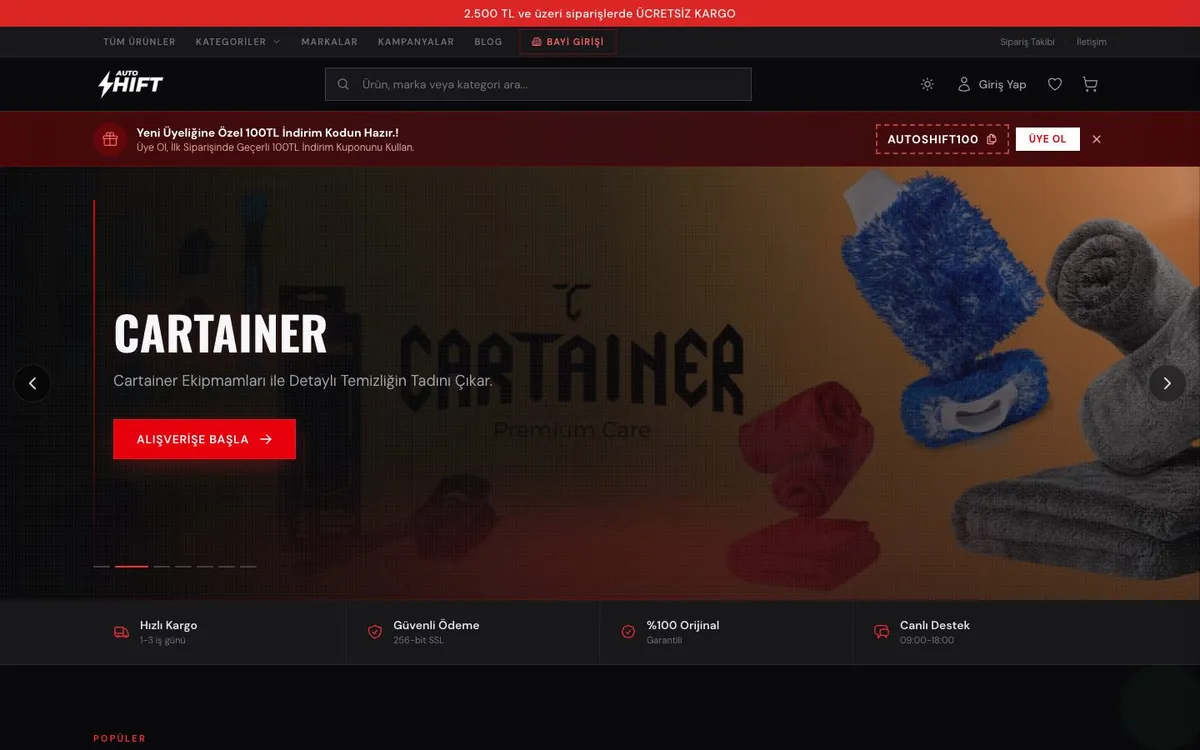Click the CARTAINER hero heading
Screen dimensions: 1200x750
[220, 333]
